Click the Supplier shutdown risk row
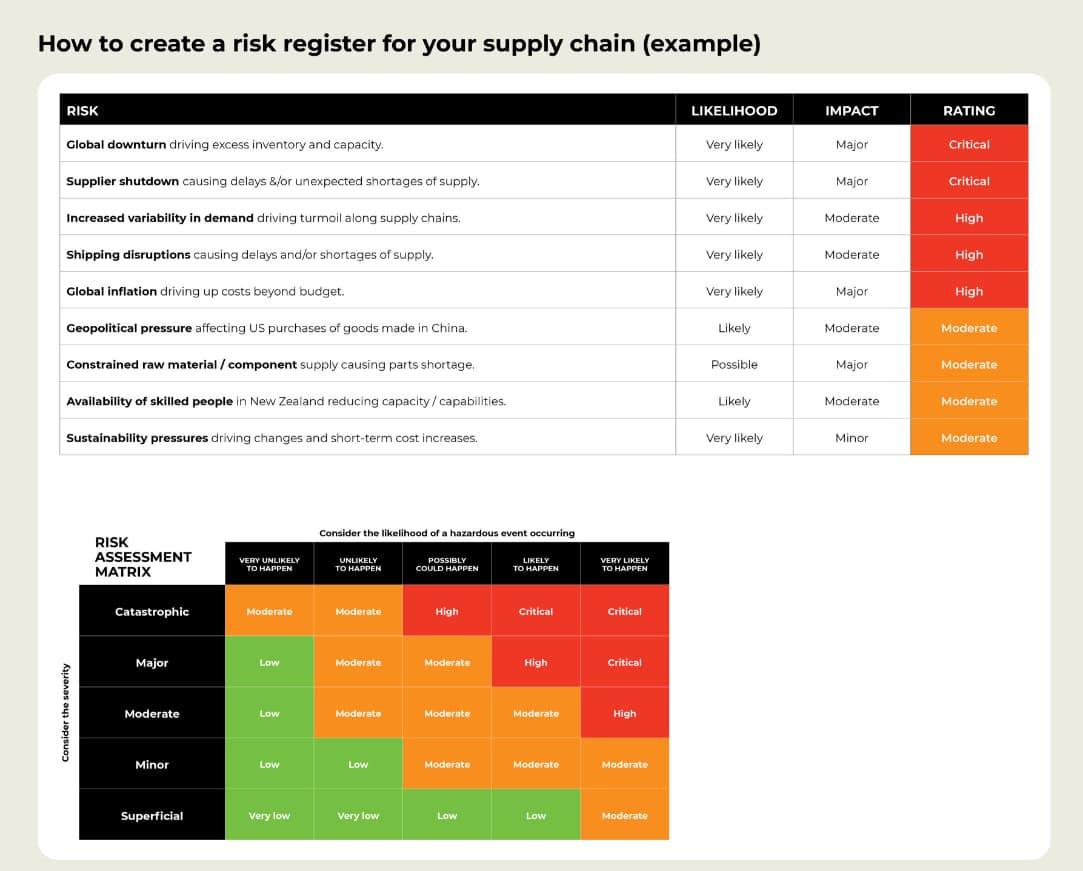Image resolution: width=1083 pixels, height=871 pixels. (300, 180)
